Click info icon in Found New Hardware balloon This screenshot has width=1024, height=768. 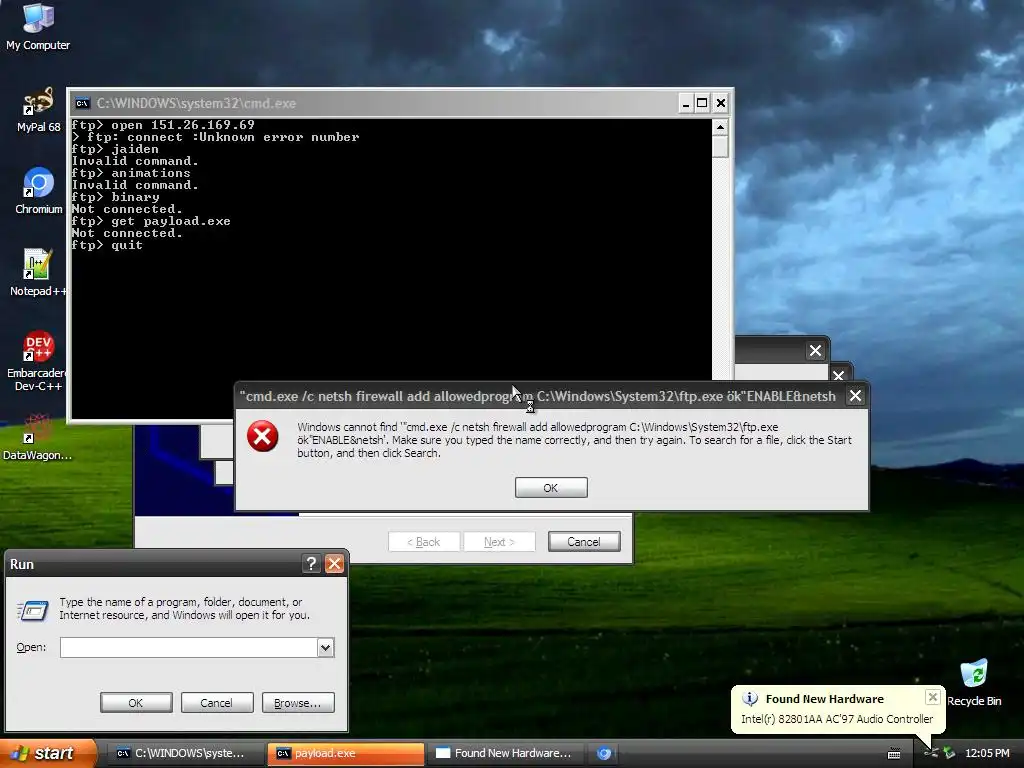pos(750,698)
